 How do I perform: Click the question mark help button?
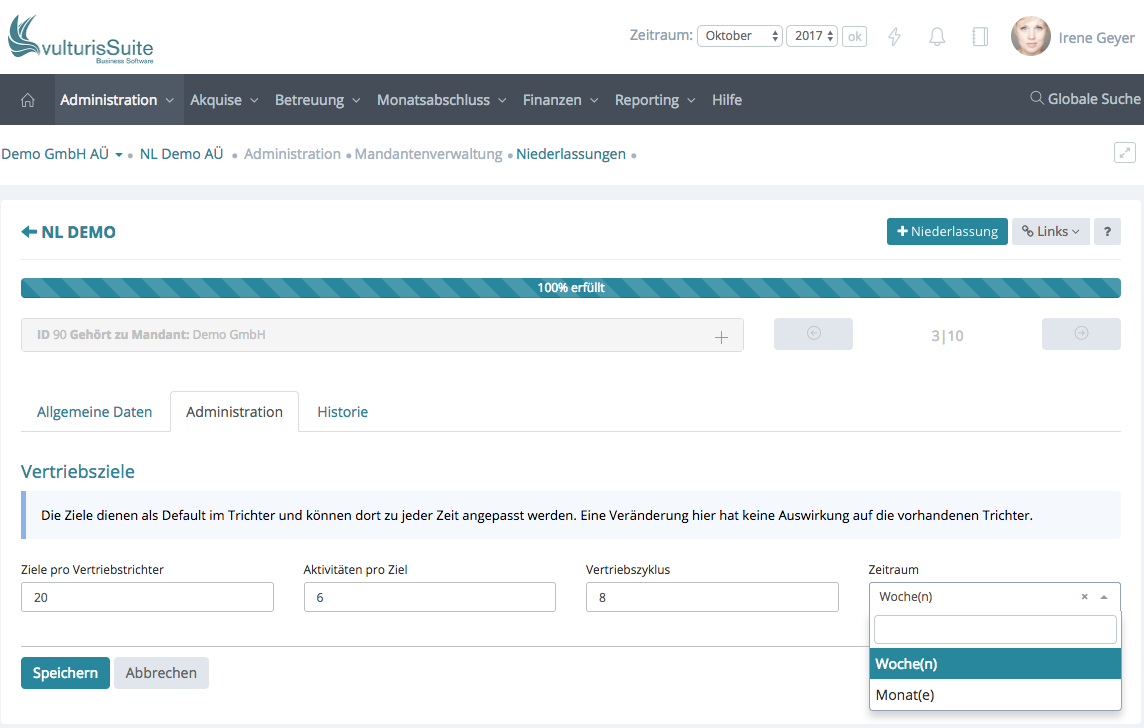click(x=1107, y=232)
